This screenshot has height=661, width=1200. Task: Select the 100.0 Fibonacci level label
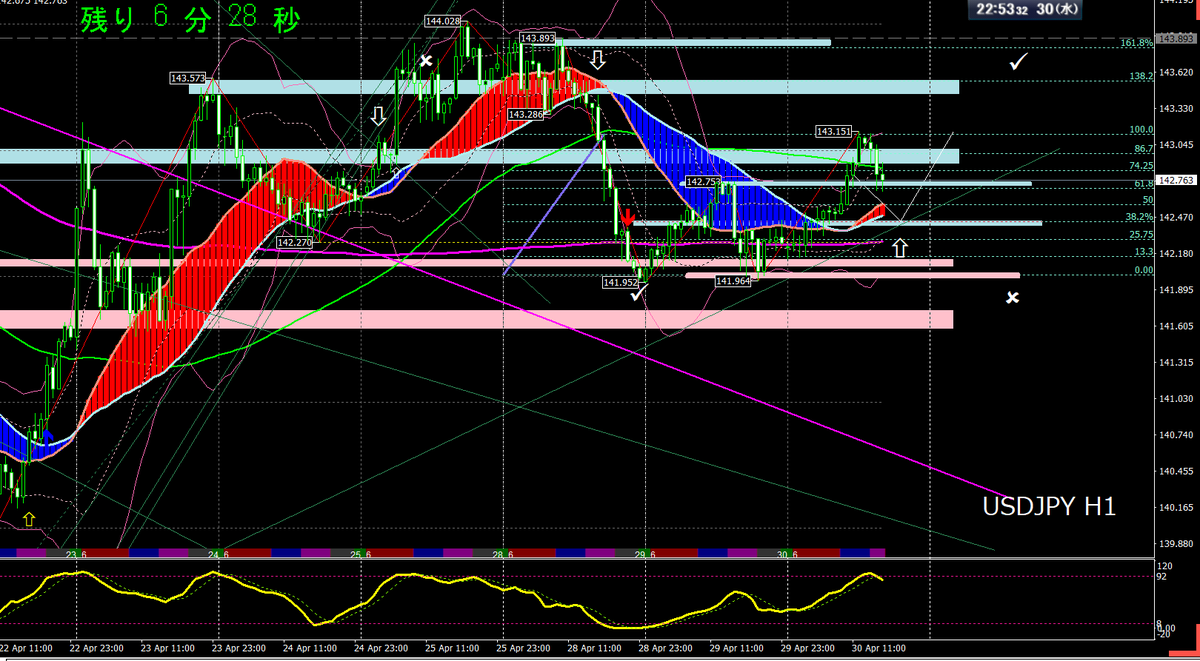tap(1141, 130)
